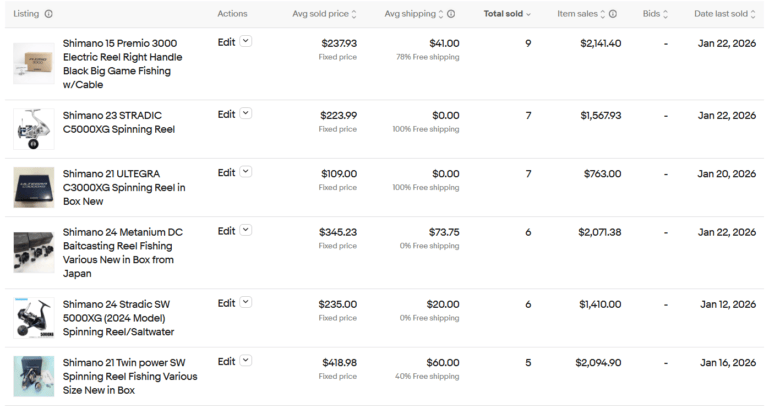The image size is (780, 408).
Task: Click the Total sold descending sort arrow
Action: click(x=528, y=14)
